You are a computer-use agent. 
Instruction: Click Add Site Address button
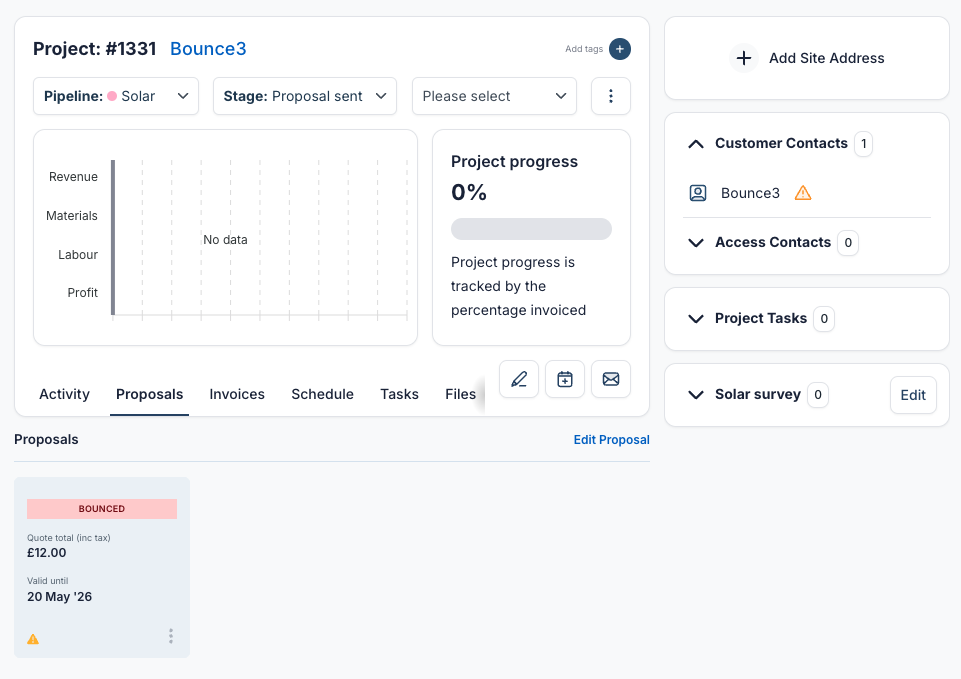(807, 58)
